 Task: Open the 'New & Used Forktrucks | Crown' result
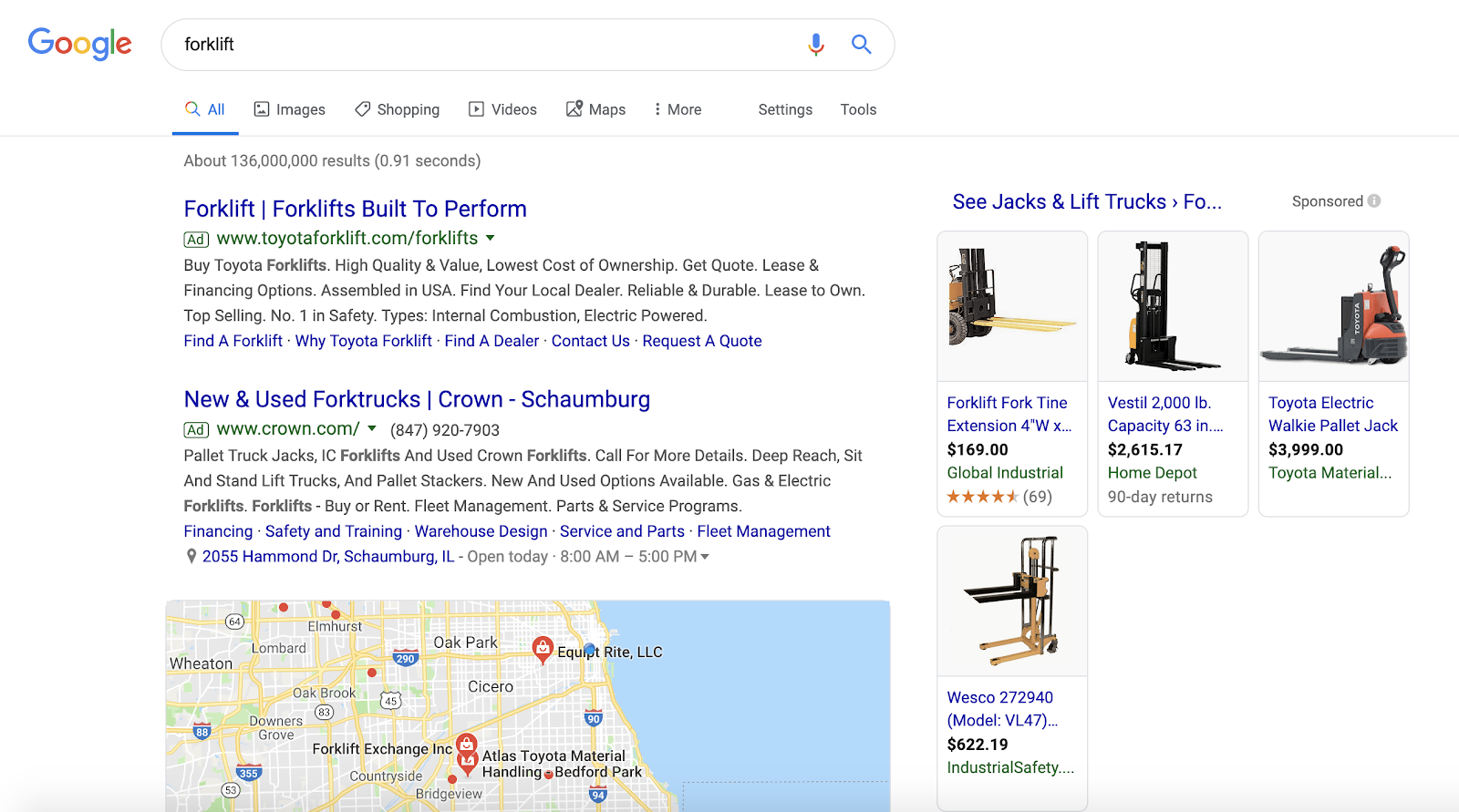pyautogui.click(x=417, y=399)
